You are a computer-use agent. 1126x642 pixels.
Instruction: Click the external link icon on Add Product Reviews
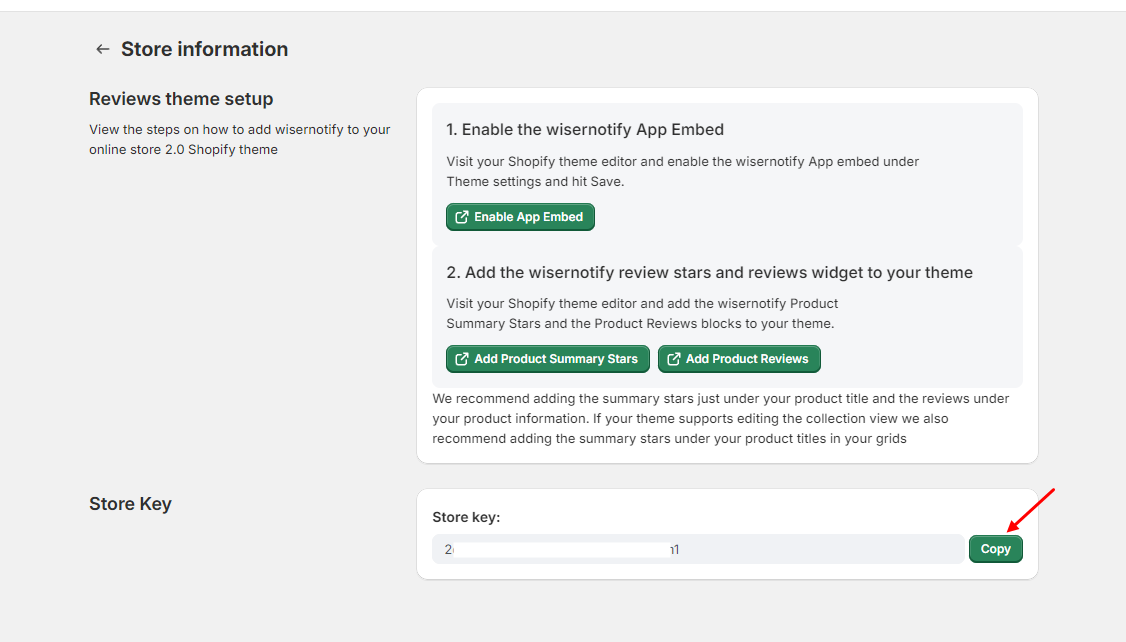click(673, 359)
